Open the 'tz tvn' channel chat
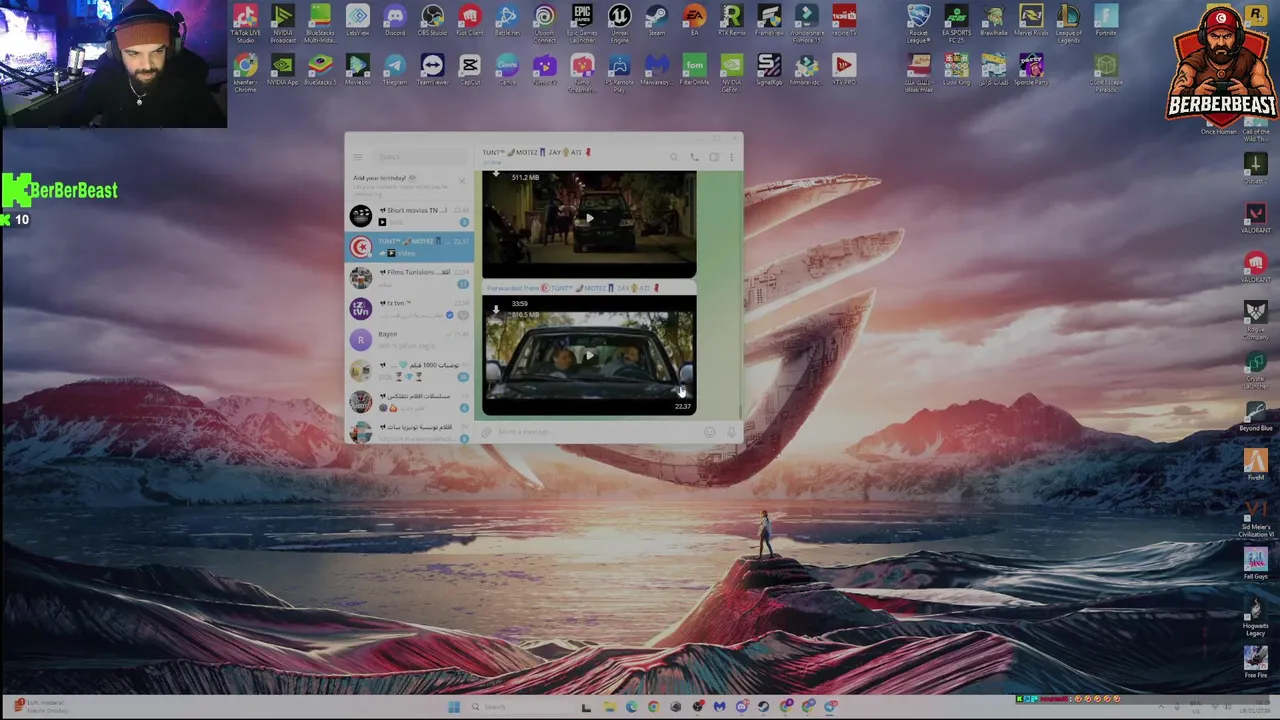 [409, 308]
